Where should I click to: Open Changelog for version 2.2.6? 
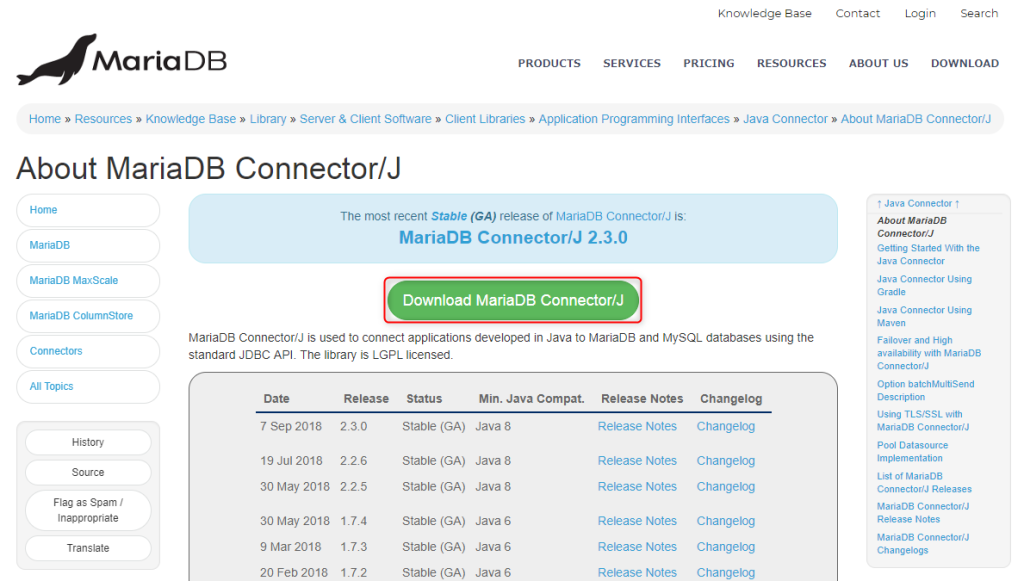click(726, 461)
